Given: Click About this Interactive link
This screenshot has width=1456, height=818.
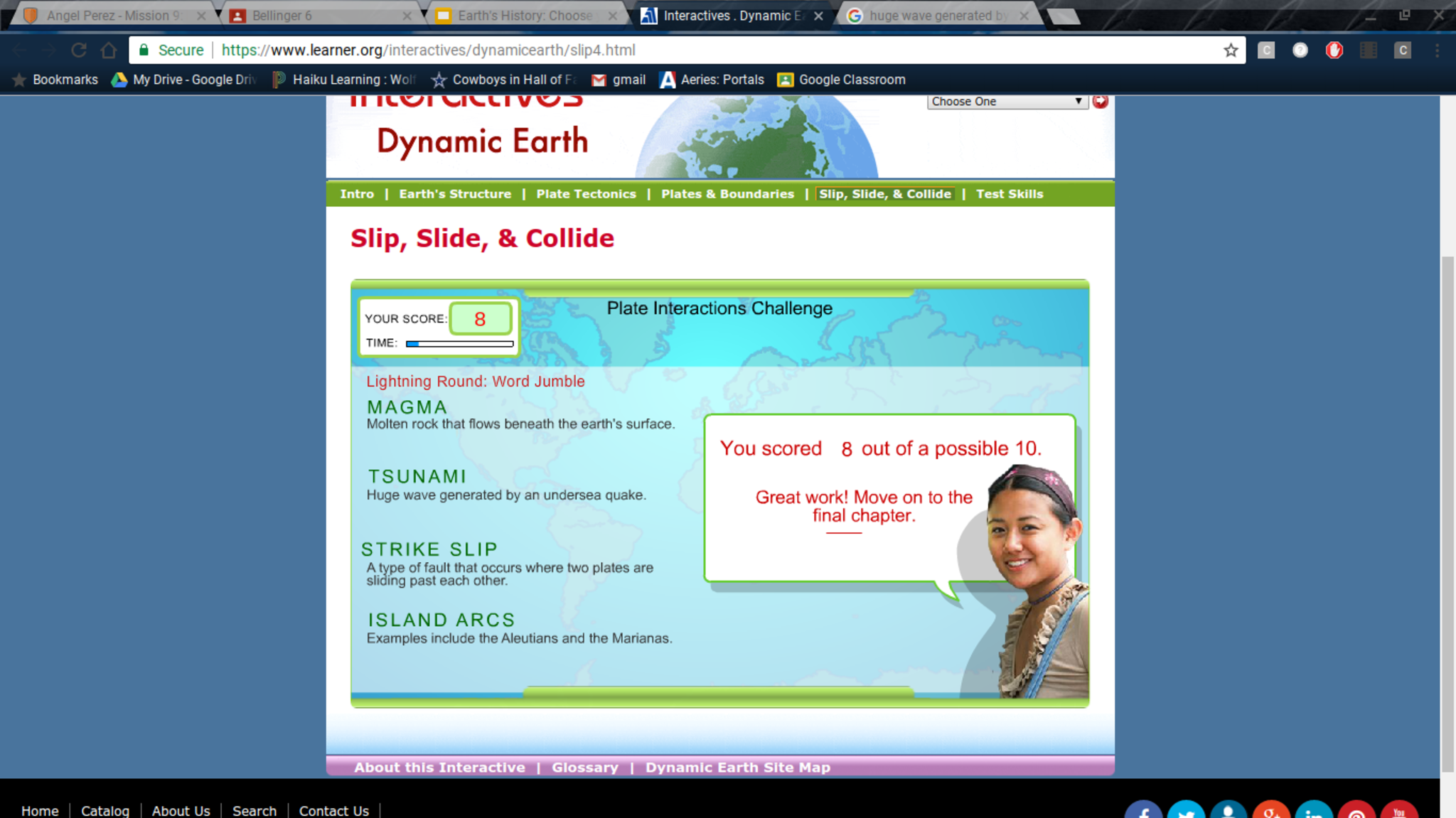Looking at the screenshot, I should pos(439,768).
